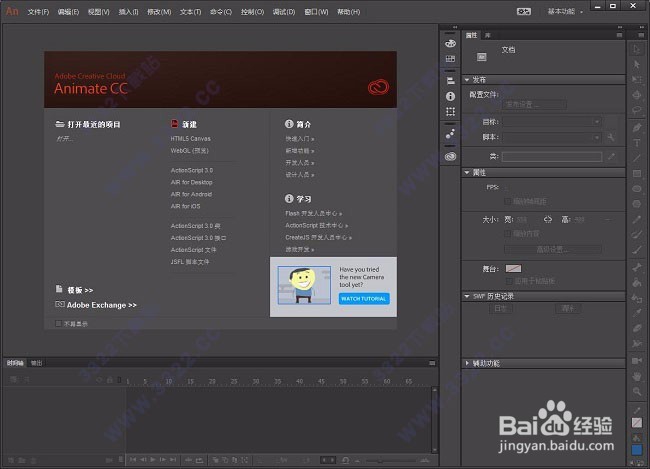
Task: Select the Free Transform tool
Action: tap(637, 80)
